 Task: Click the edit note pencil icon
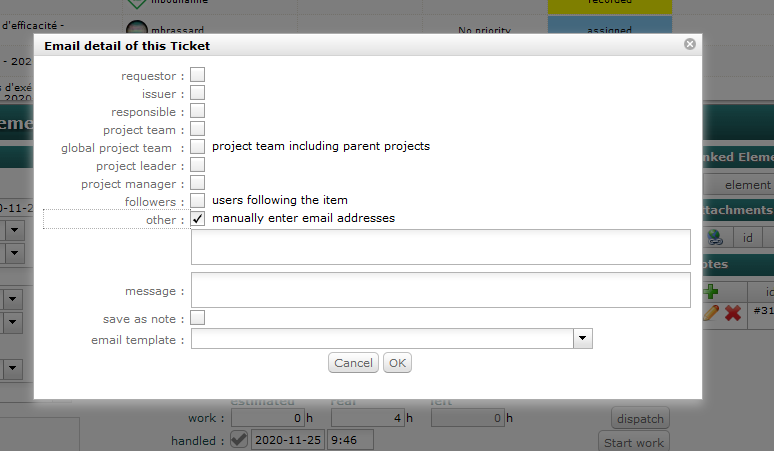tap(711, 312)
